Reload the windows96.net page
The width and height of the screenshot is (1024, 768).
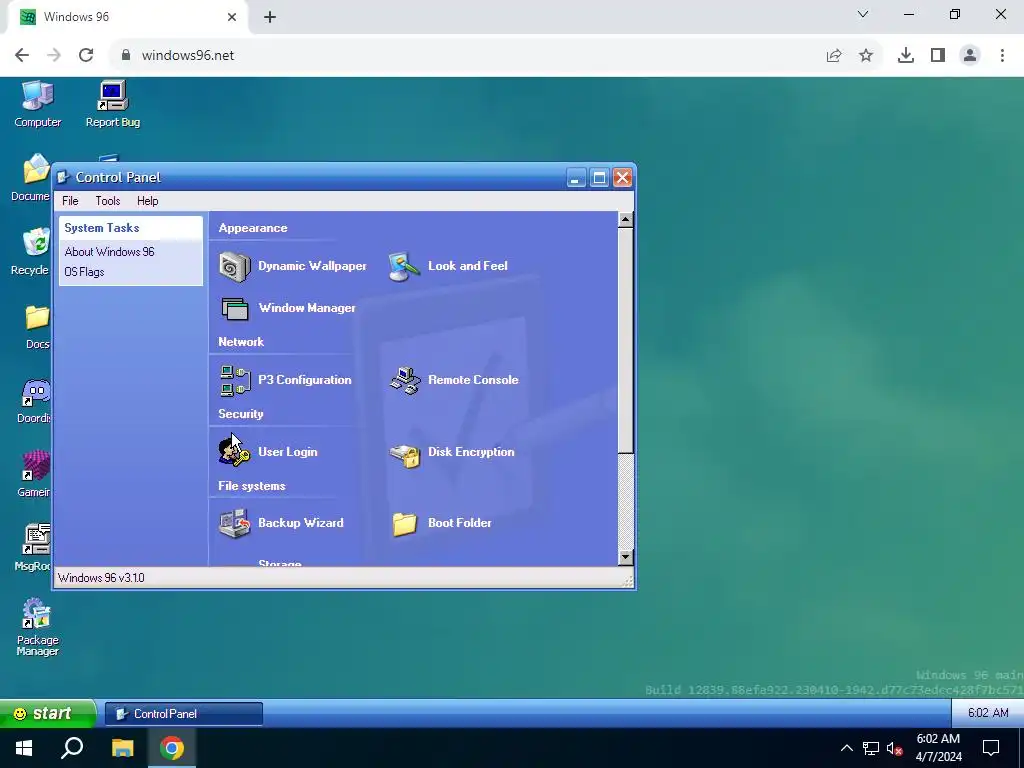(86, 56)
